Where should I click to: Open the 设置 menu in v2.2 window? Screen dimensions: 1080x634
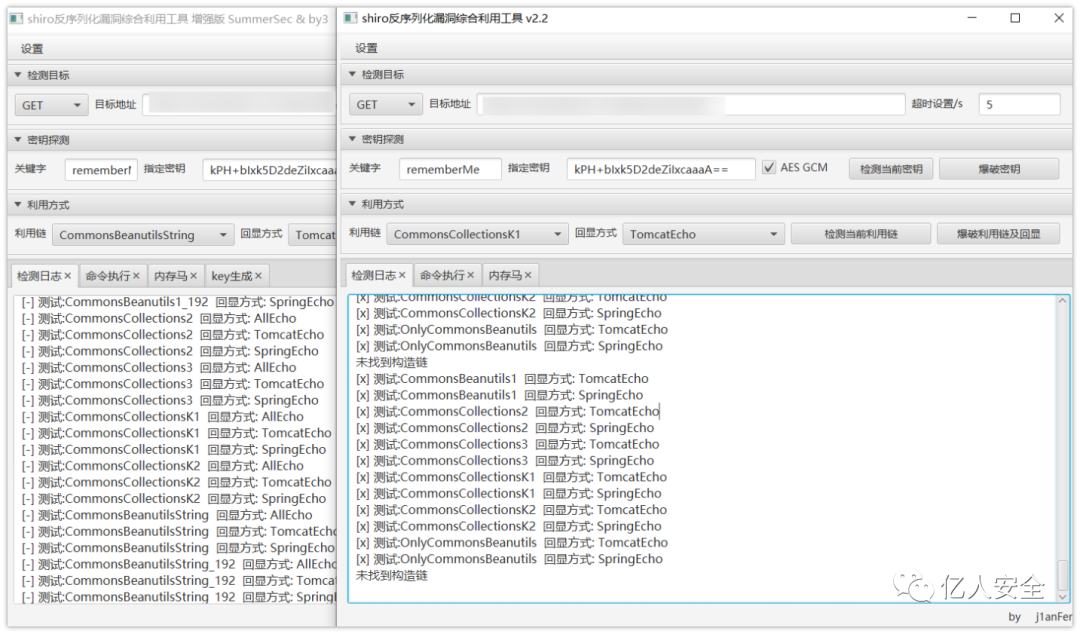(x=367, y=48)
